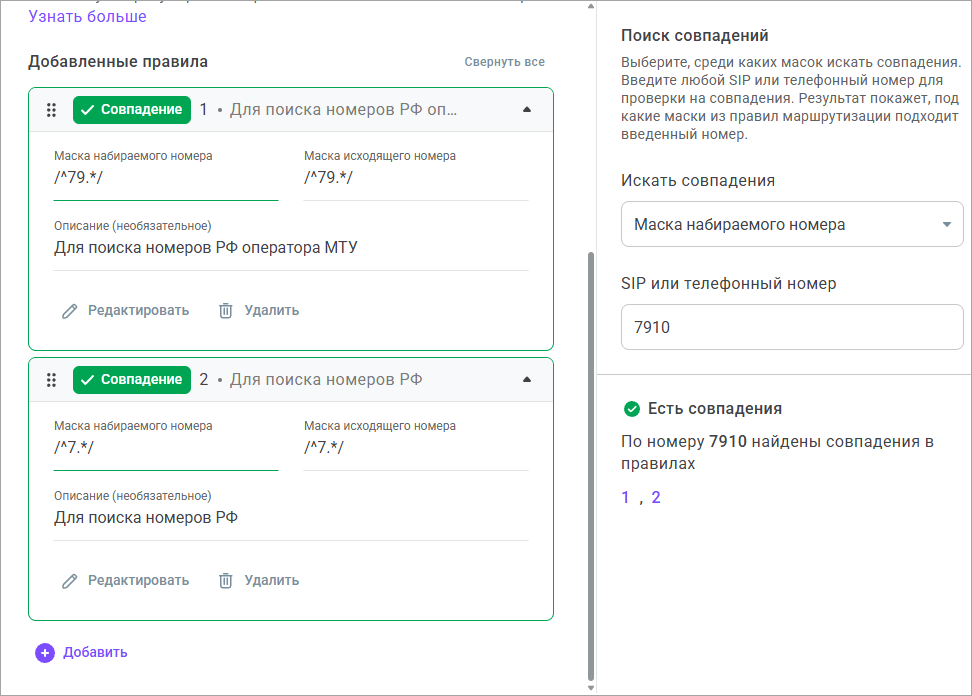Click Свернуть все to collapse all rules
Image resolution: width=972 pixels, height=696 pixels.
pyautogui.click(x=504, y=61)
